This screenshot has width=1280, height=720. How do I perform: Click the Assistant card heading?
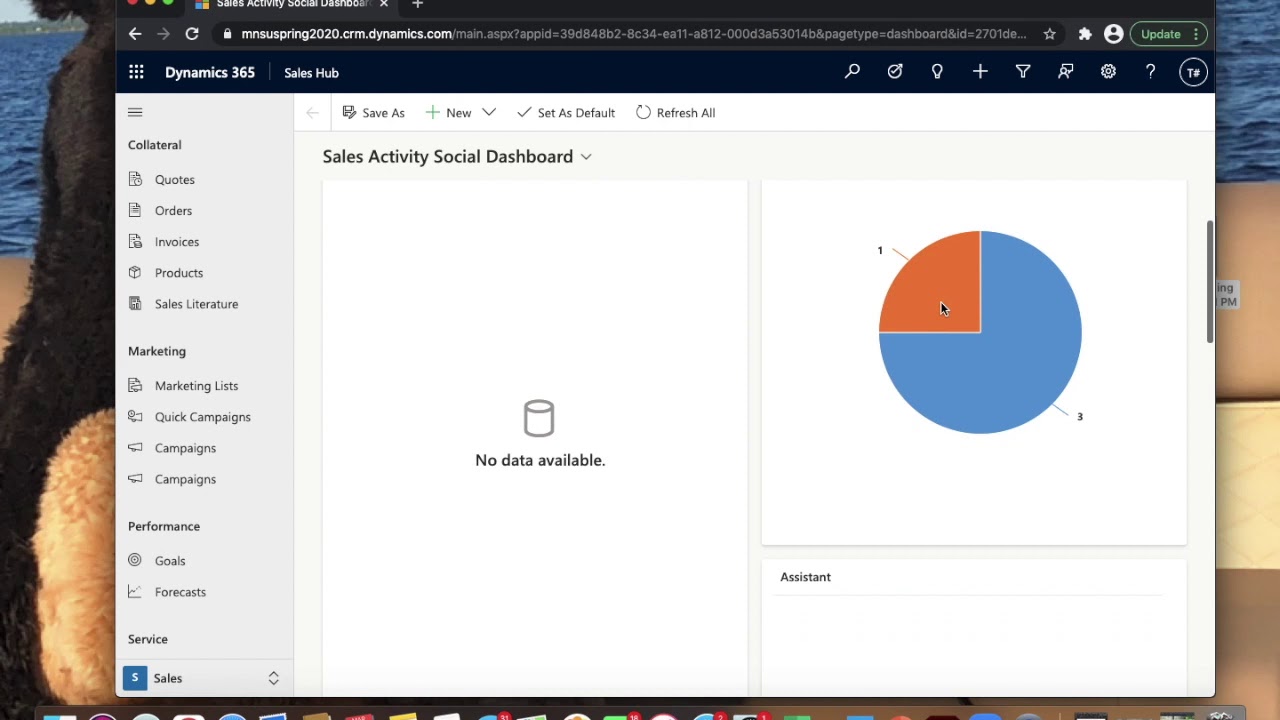click(805, 577)
